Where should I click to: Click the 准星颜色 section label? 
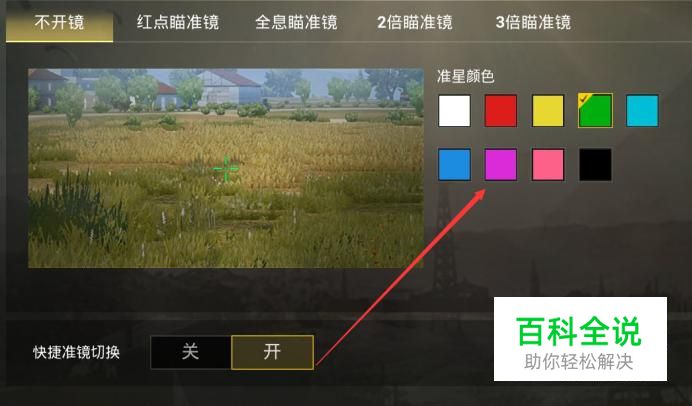tap(466, 76)
